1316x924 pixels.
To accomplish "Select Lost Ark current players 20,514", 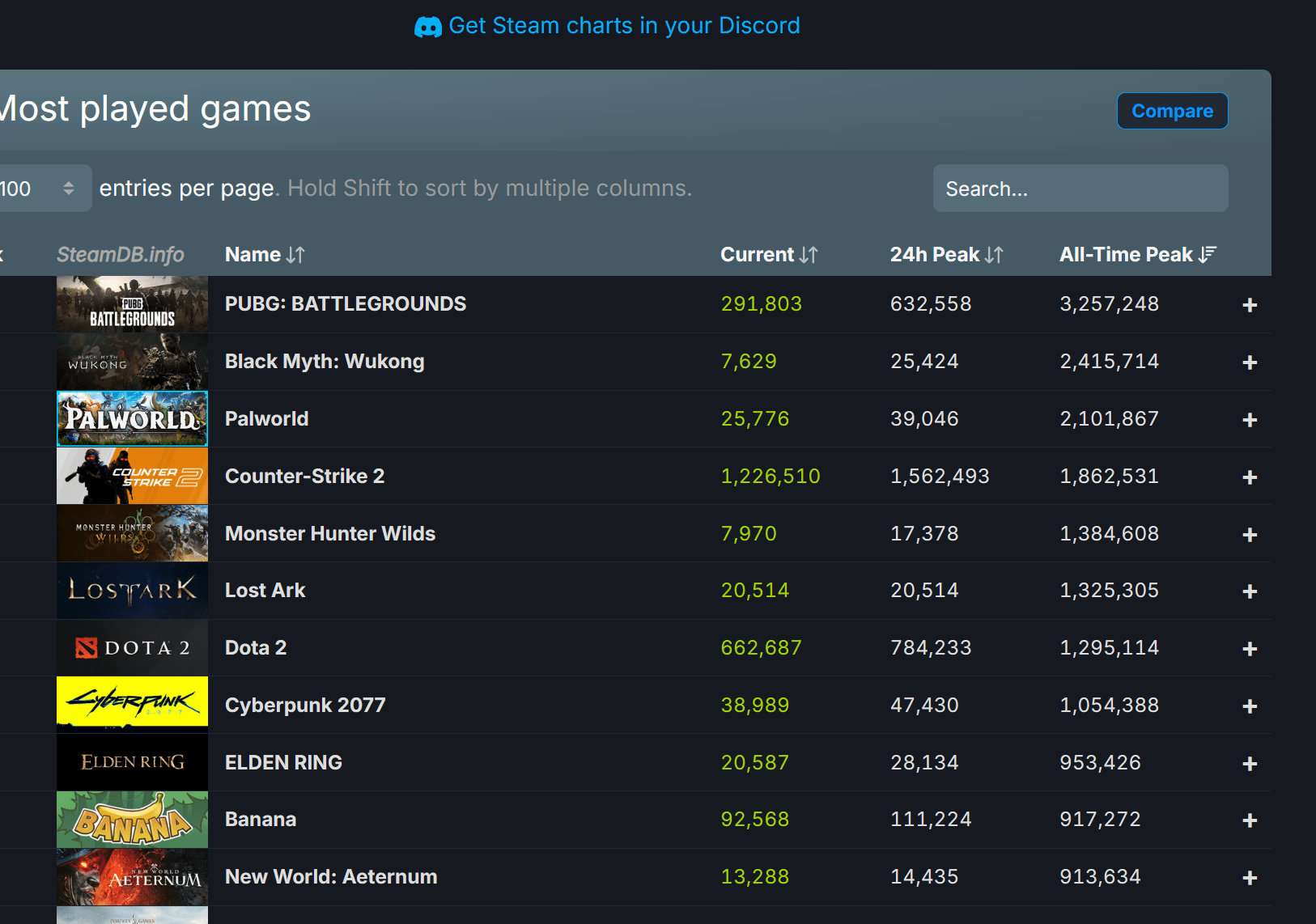I will tap(755, 591).
